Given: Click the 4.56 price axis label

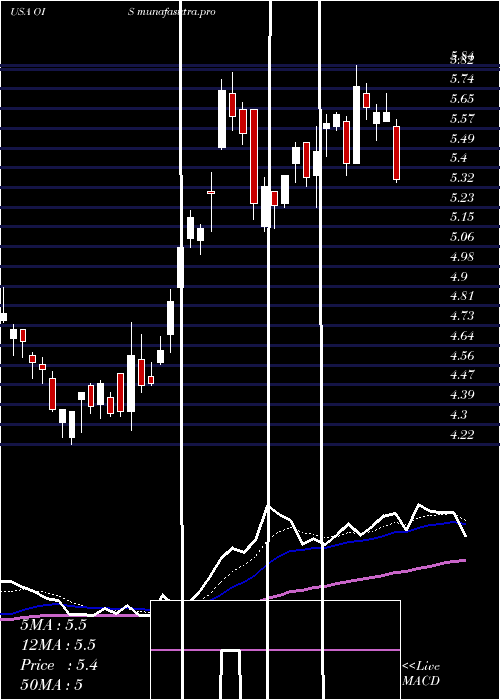Looking at the screenshot, I should click(462, 356).
